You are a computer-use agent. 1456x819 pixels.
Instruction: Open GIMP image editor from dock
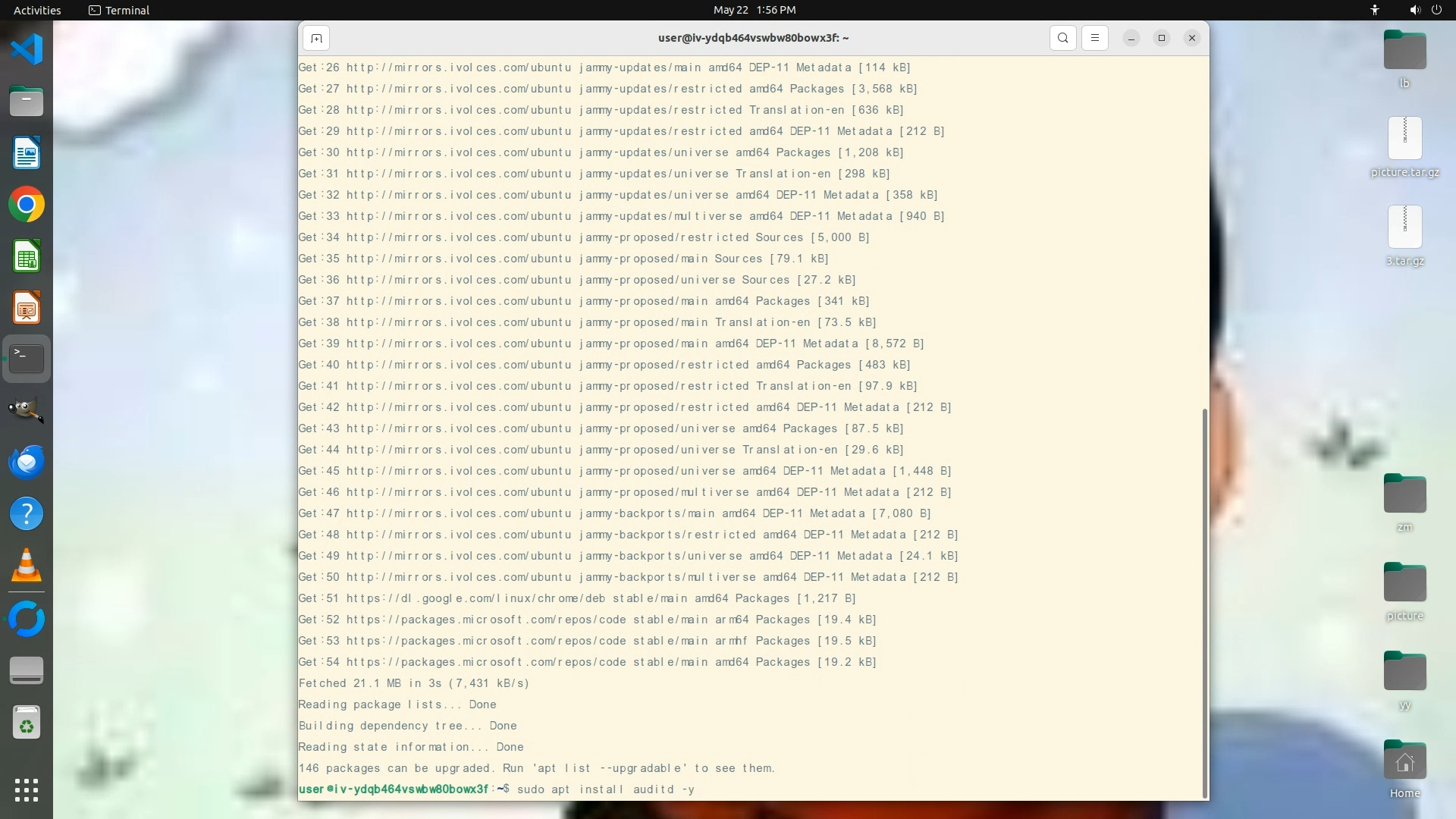point(27,410)
